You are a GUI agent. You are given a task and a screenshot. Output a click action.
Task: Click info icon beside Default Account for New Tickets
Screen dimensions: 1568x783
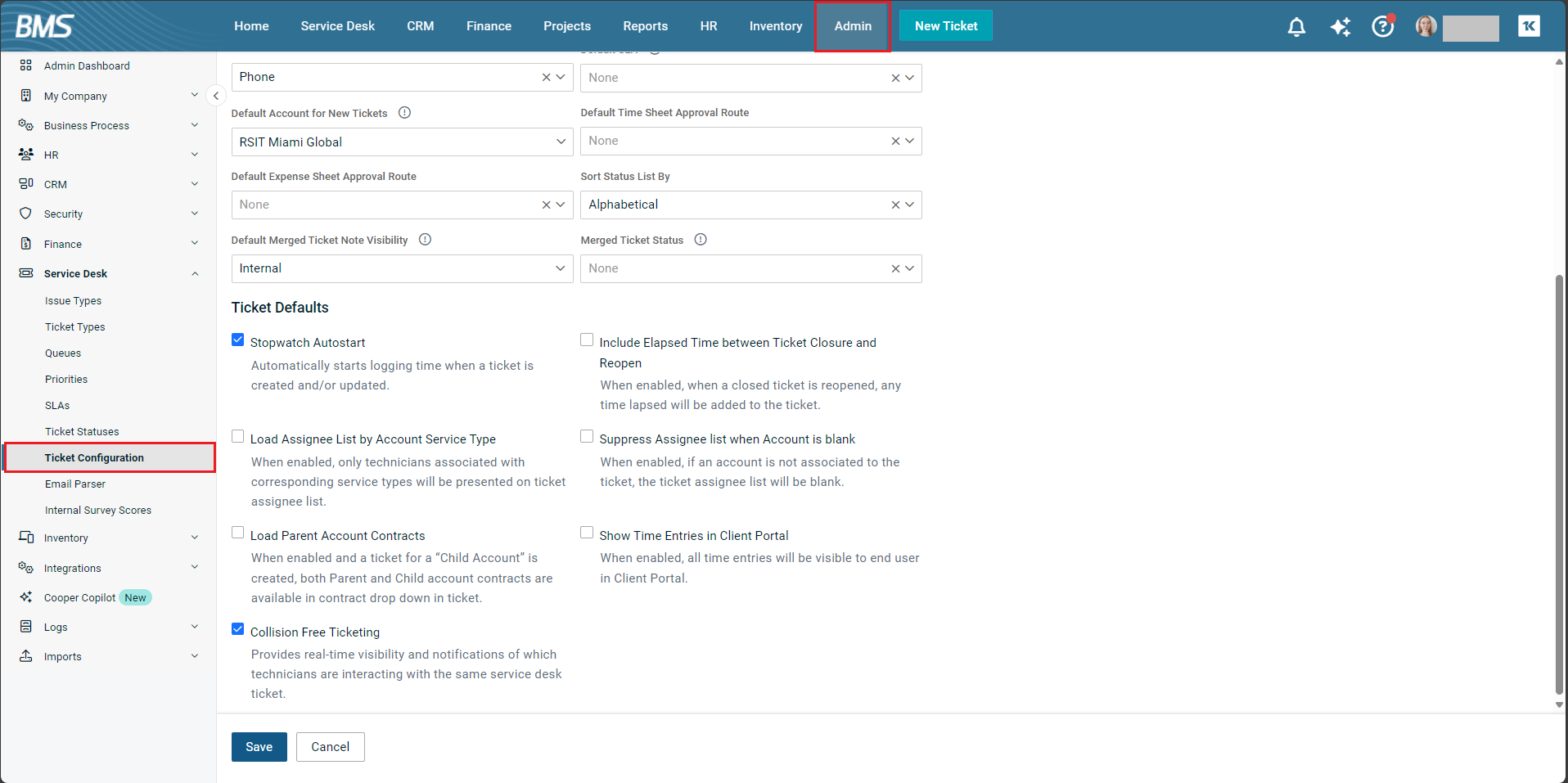pos(404,113)
